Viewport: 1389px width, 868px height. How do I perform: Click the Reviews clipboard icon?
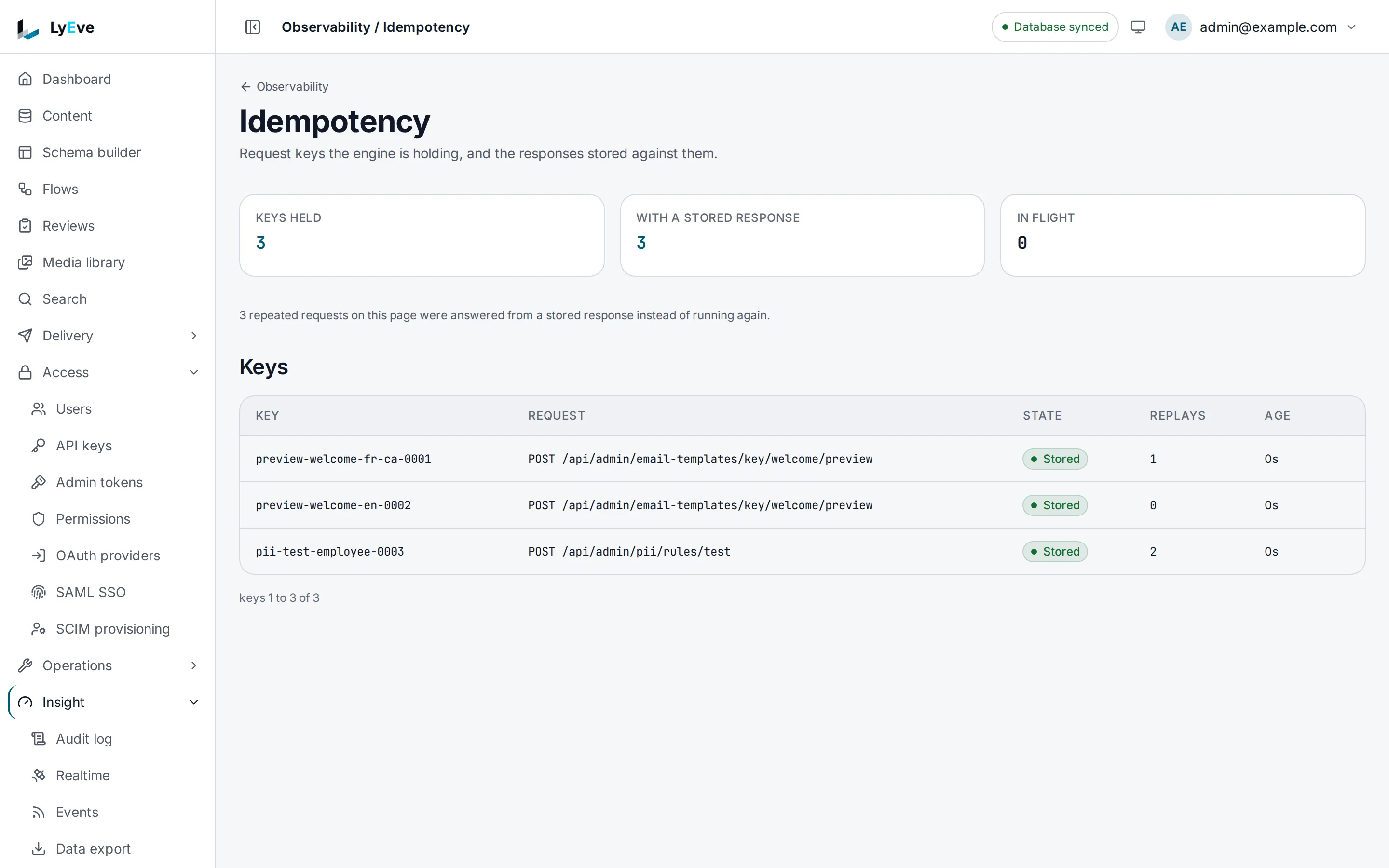tap(25, 226)
